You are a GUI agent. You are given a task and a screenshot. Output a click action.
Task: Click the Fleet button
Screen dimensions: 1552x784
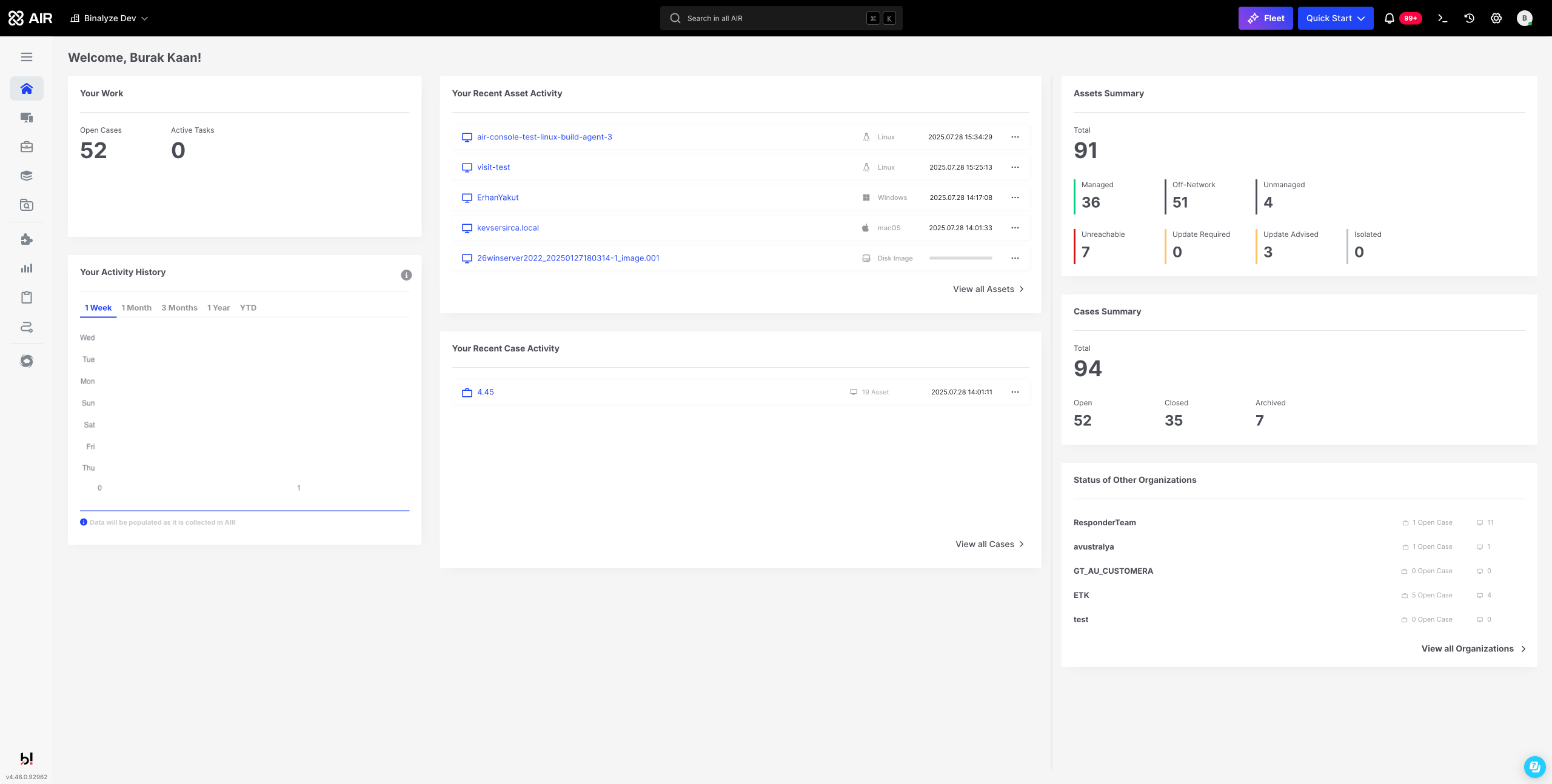pos(1265,18)
